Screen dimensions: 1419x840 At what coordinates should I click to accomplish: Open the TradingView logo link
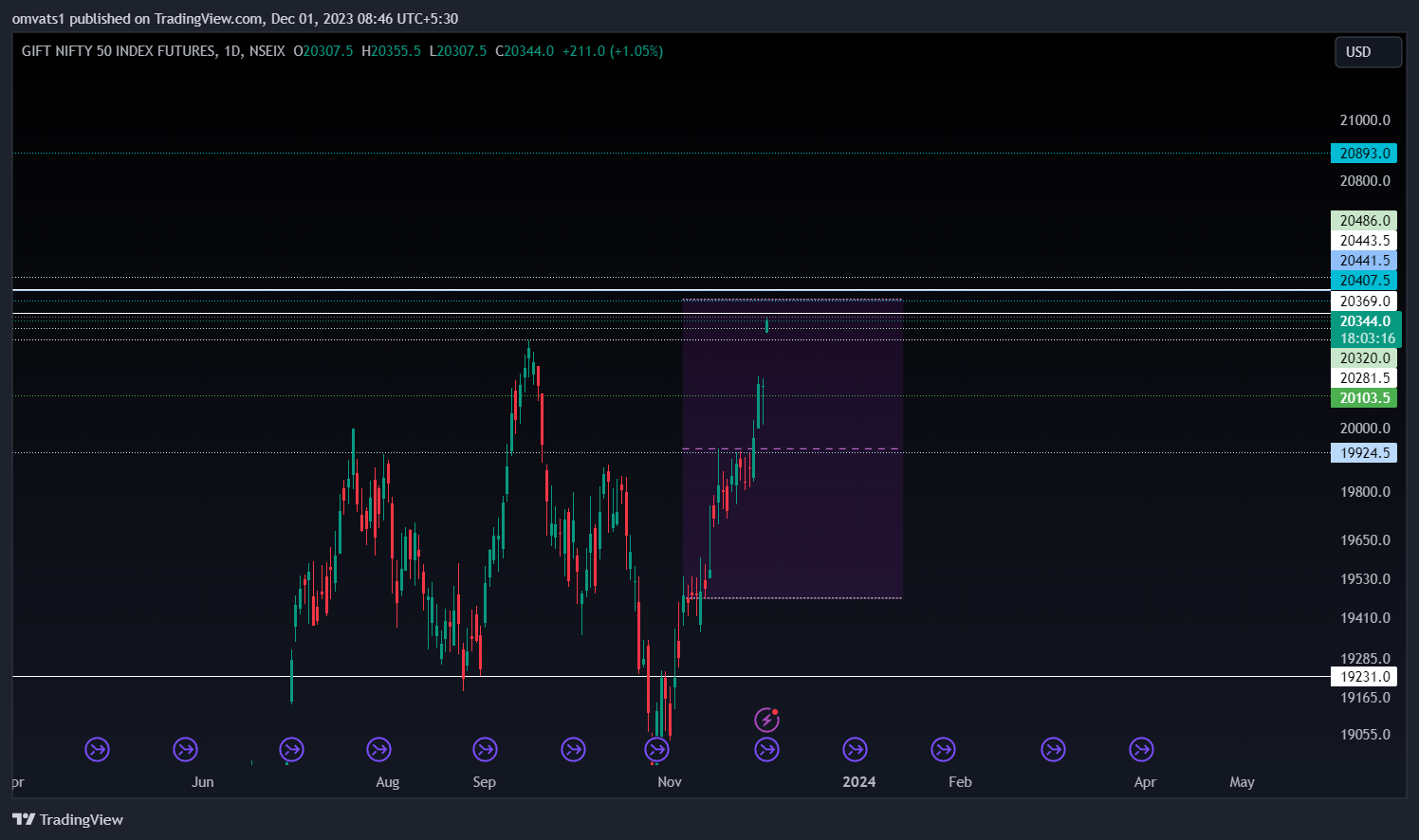pyautogui.click(x=68, y=819)
